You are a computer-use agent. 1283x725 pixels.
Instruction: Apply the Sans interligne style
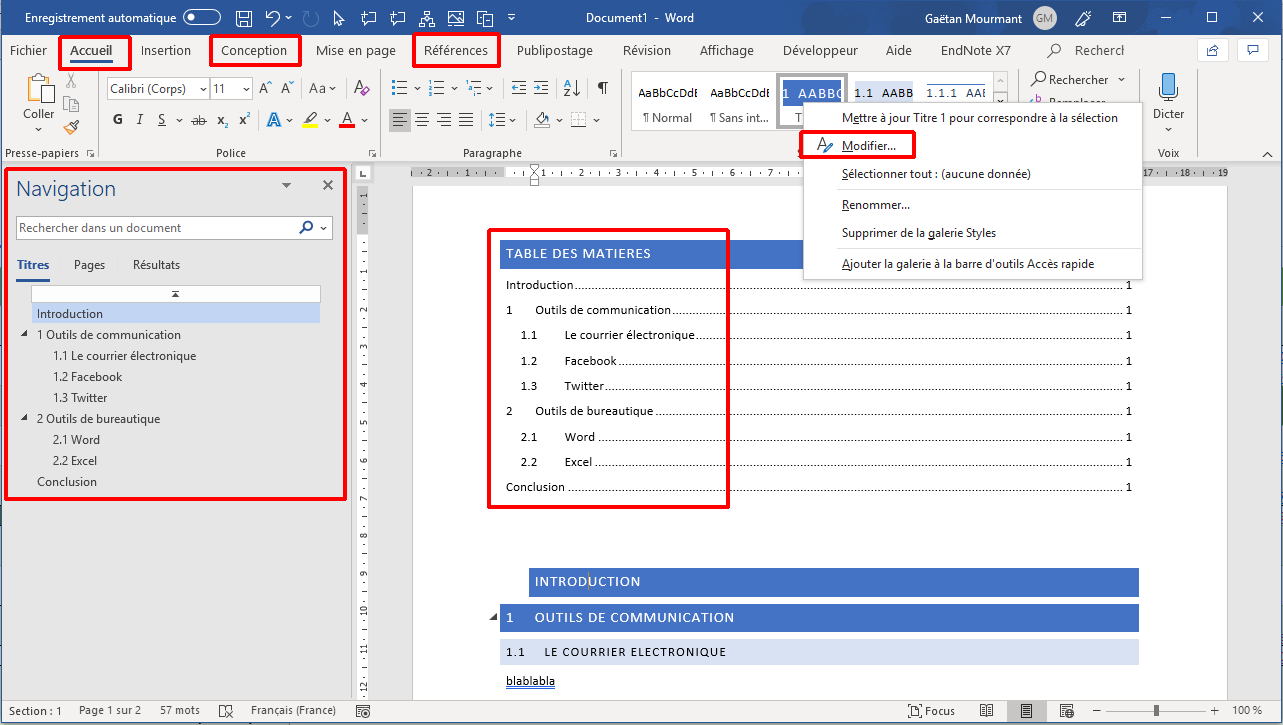[739, 103]
